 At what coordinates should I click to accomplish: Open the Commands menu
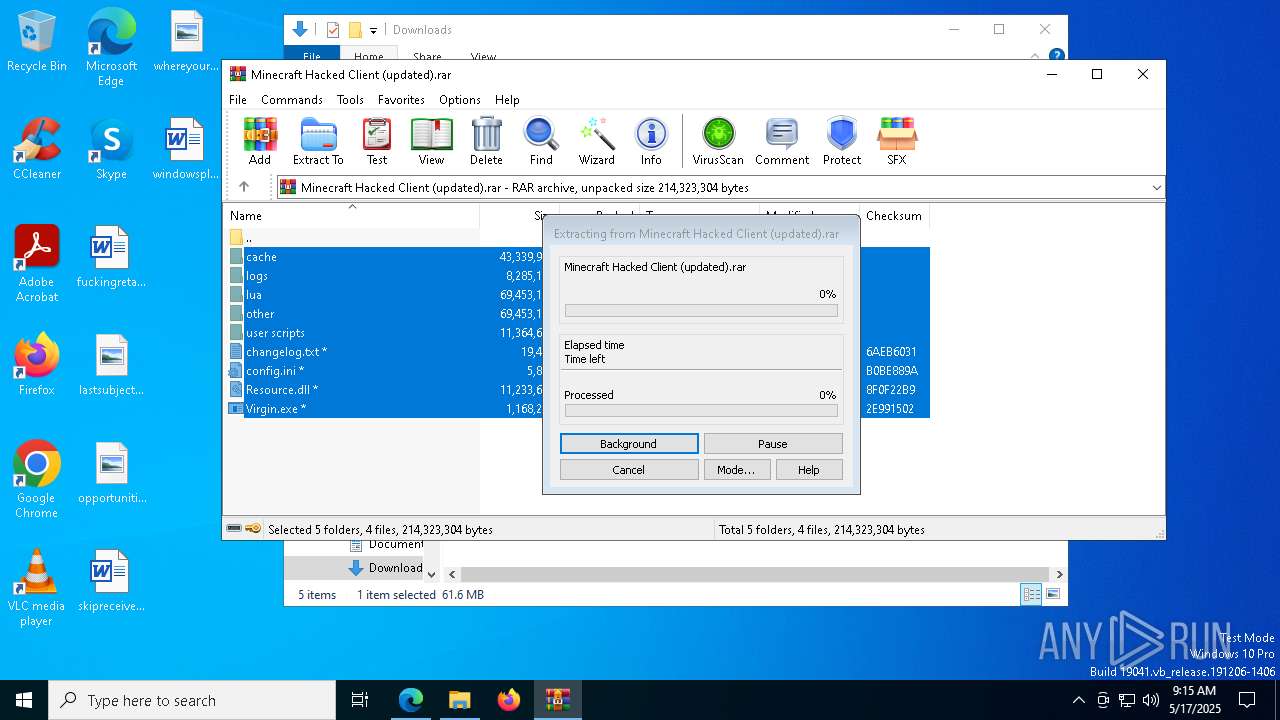[292, 100]
